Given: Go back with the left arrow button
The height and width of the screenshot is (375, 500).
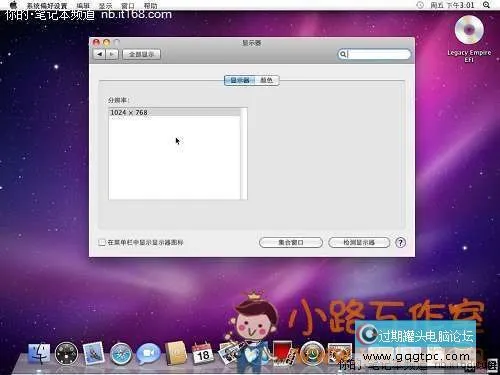Looking at the screenshot, I should [99, 54].
